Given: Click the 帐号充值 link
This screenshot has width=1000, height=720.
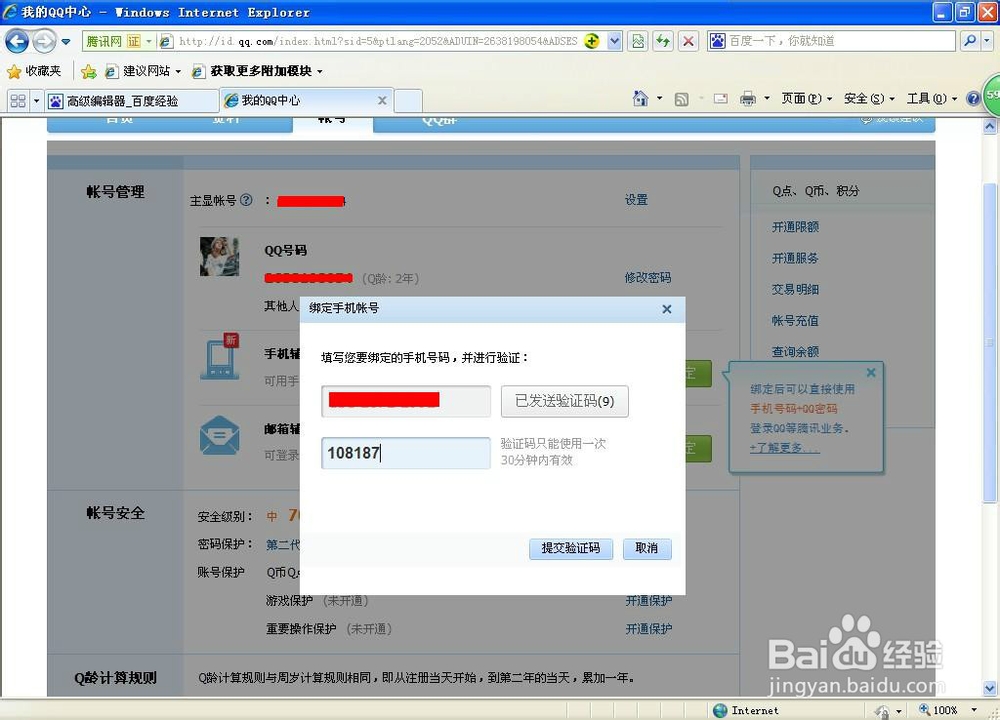Looking at the screenshot, I should [x=795, y=320].
